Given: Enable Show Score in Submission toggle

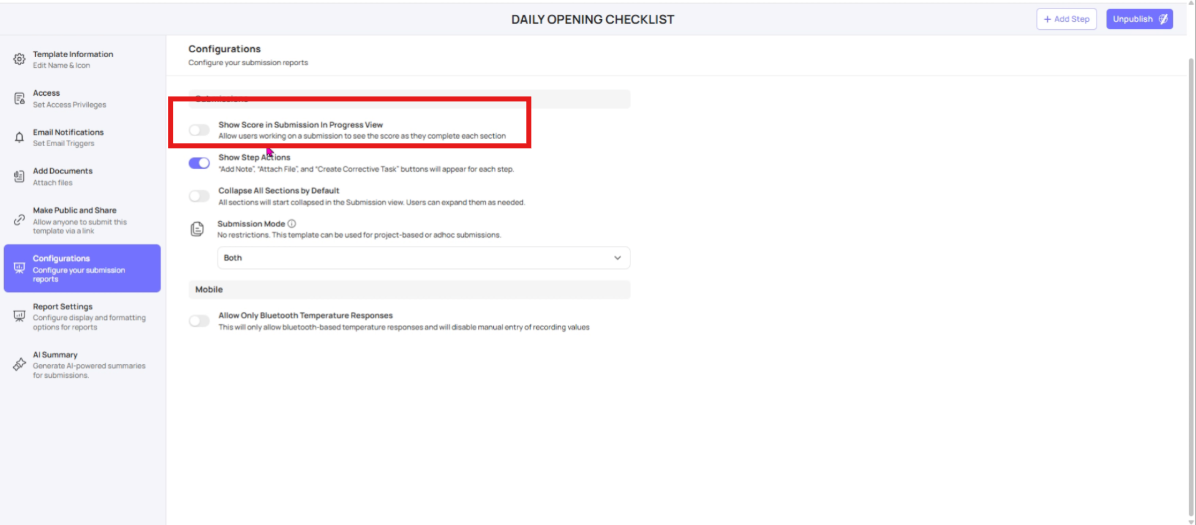Looking at the screenshot, I should click(199, 130).
